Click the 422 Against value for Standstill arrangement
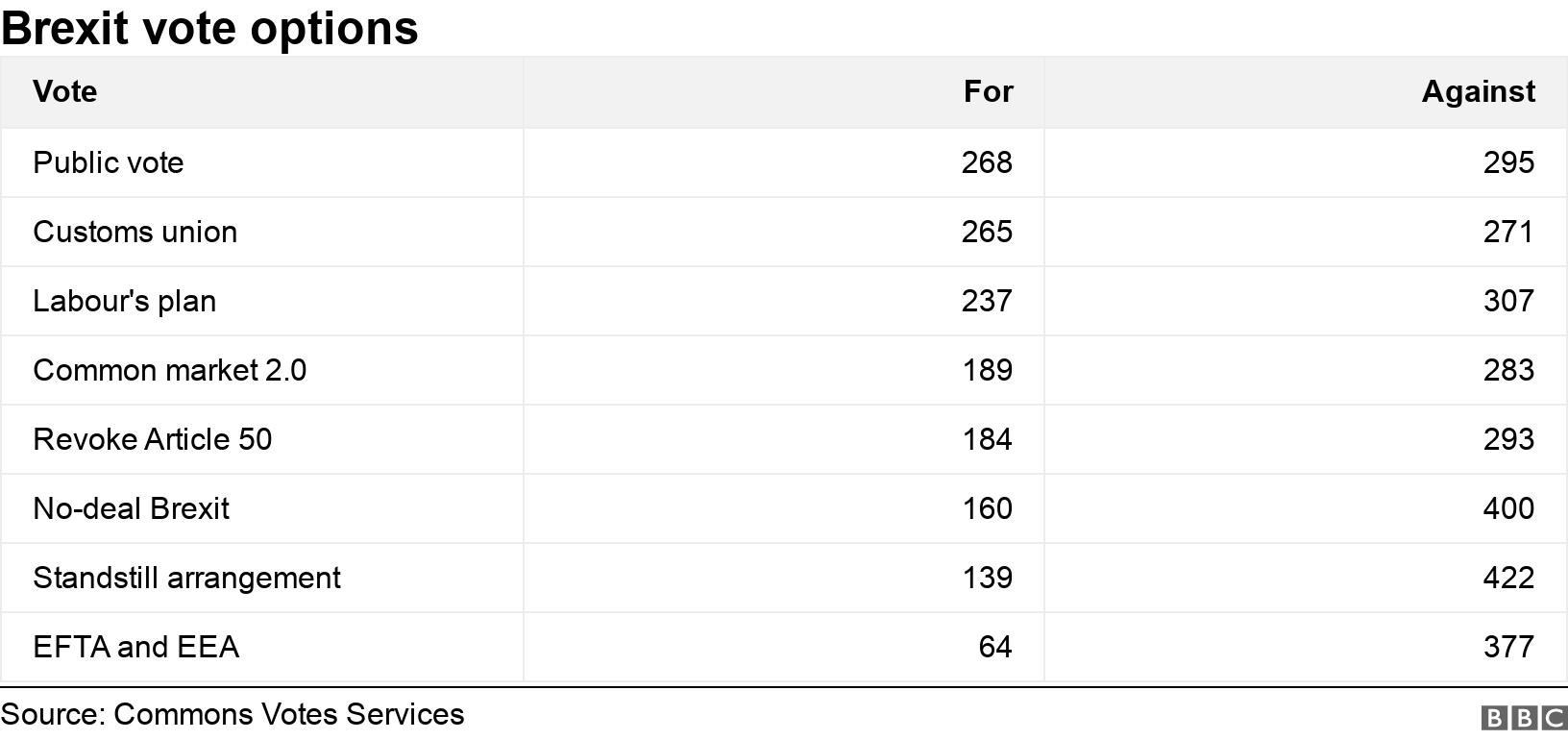Viewport: 1568px width, 740px height. click(x=1508, y=578)
